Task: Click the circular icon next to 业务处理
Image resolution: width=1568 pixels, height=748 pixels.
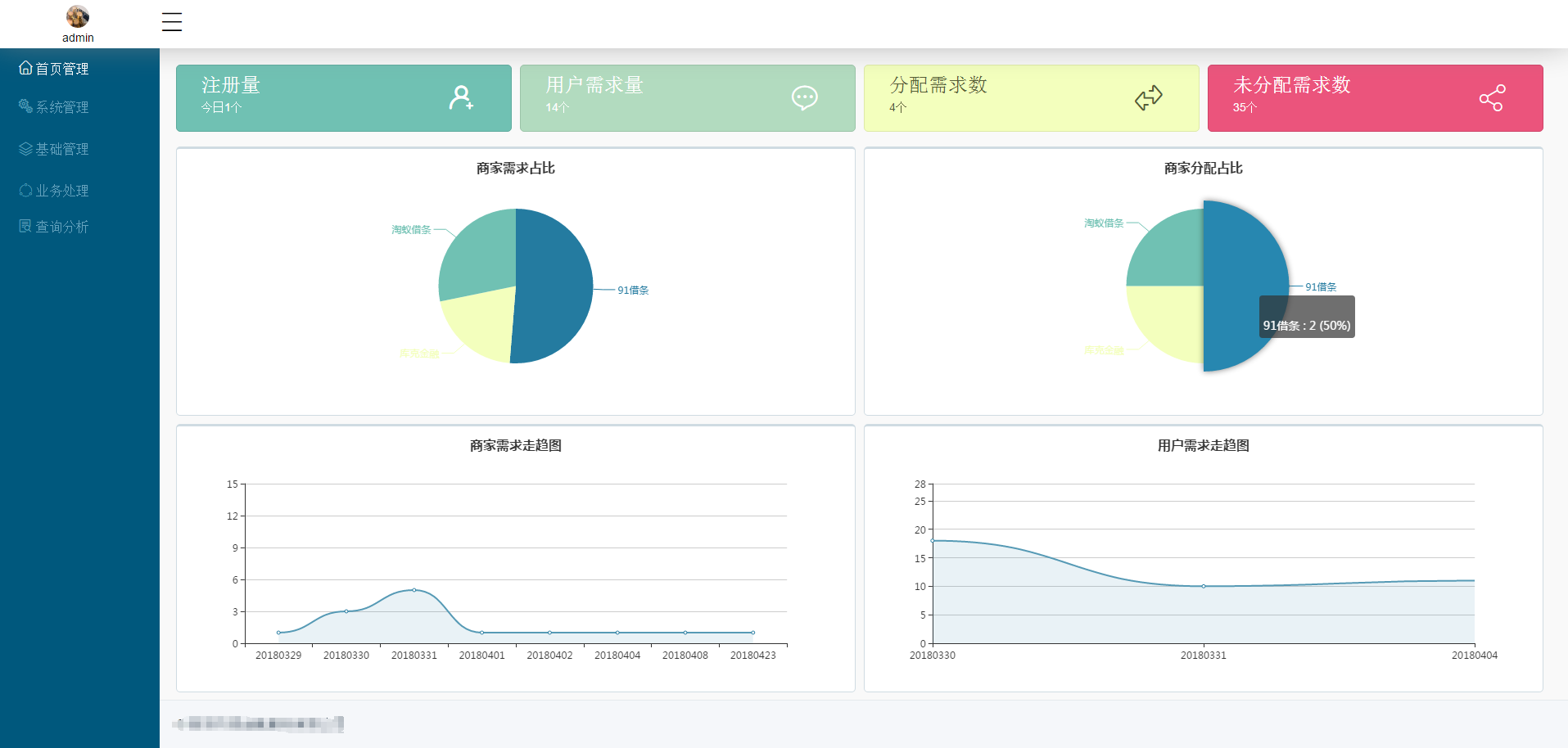Action: coord(25,190)
